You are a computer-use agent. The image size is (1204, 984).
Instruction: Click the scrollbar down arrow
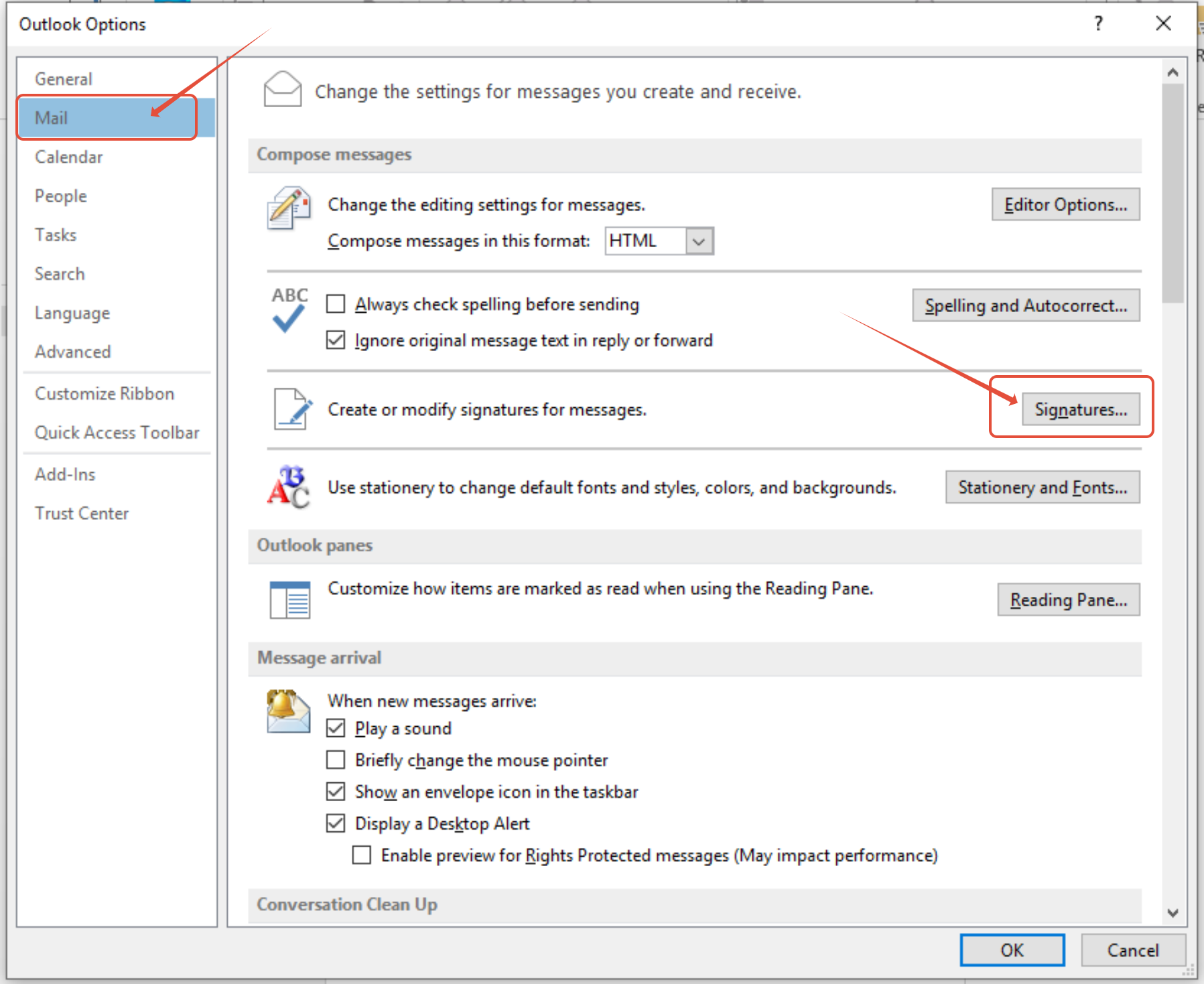click(1173, 912)
